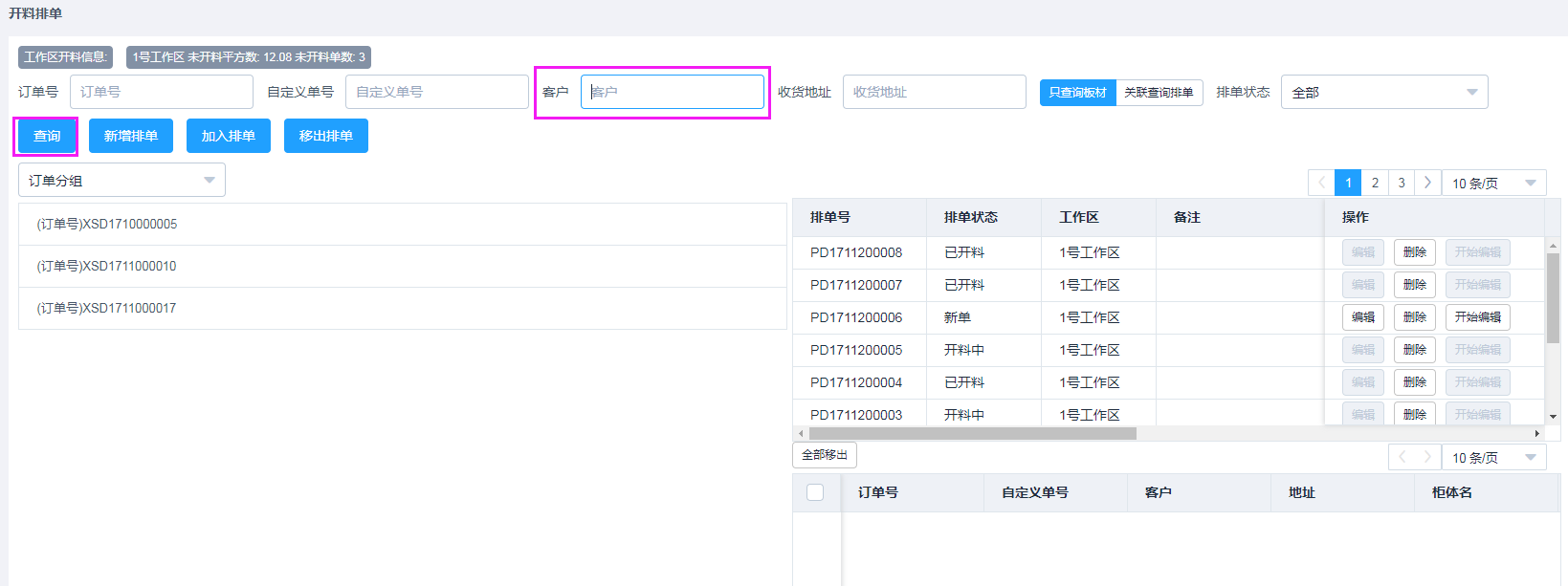This screenshot has width=1568, height=586.
Task: Click next page arrow in top pagination
Action: click(x=1427, y=183)
